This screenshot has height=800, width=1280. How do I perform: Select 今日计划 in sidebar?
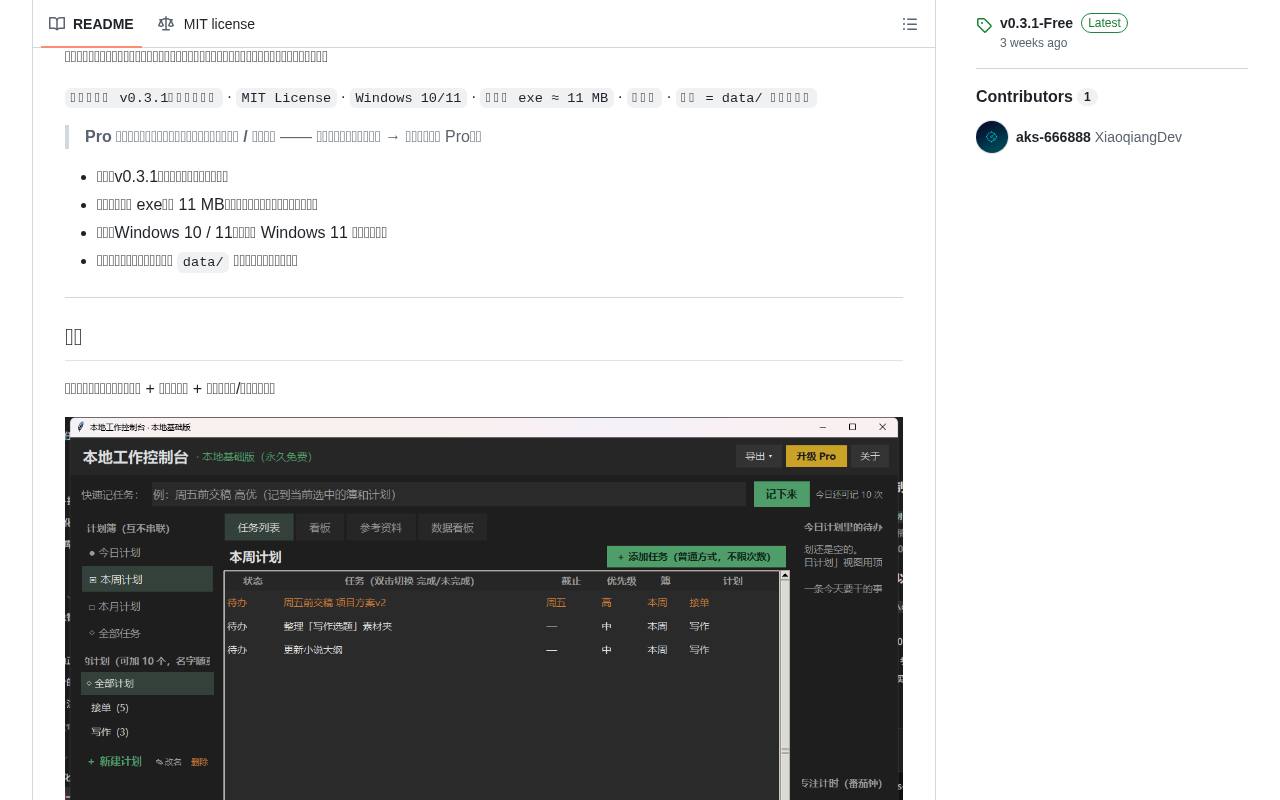148,552
